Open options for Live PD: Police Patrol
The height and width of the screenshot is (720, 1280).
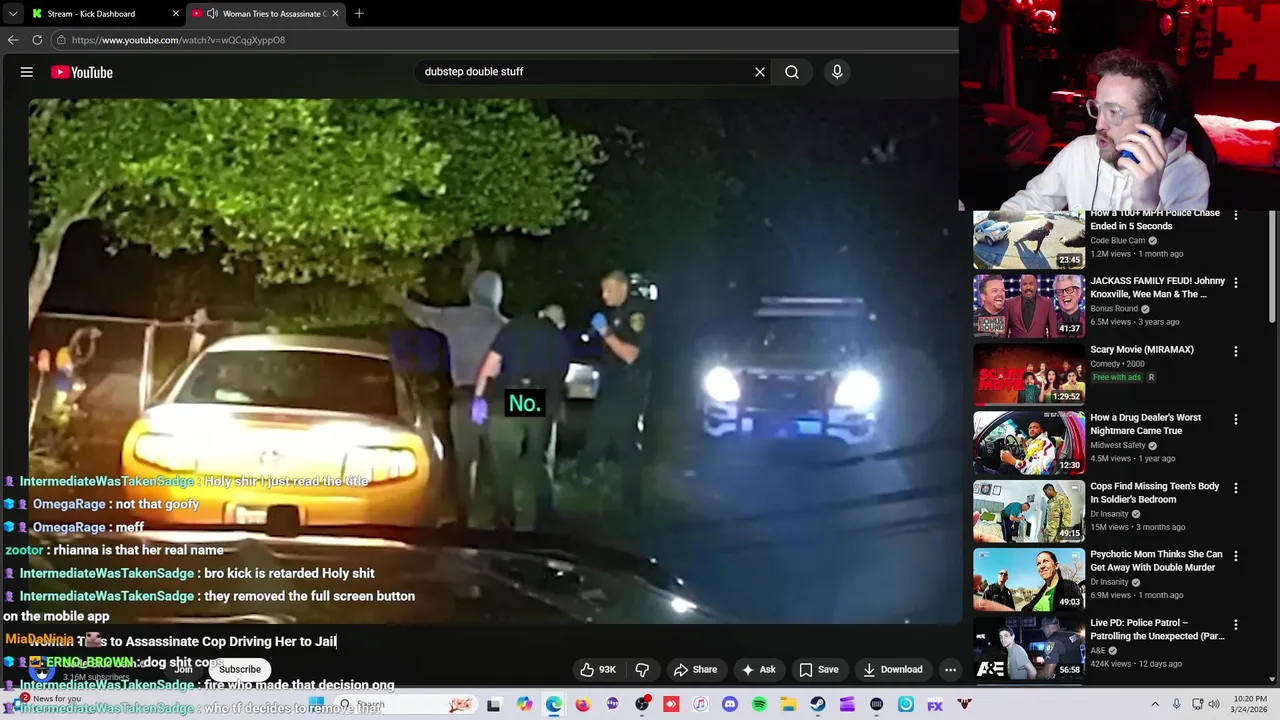pyautogui.click(x=1236, y=625)
